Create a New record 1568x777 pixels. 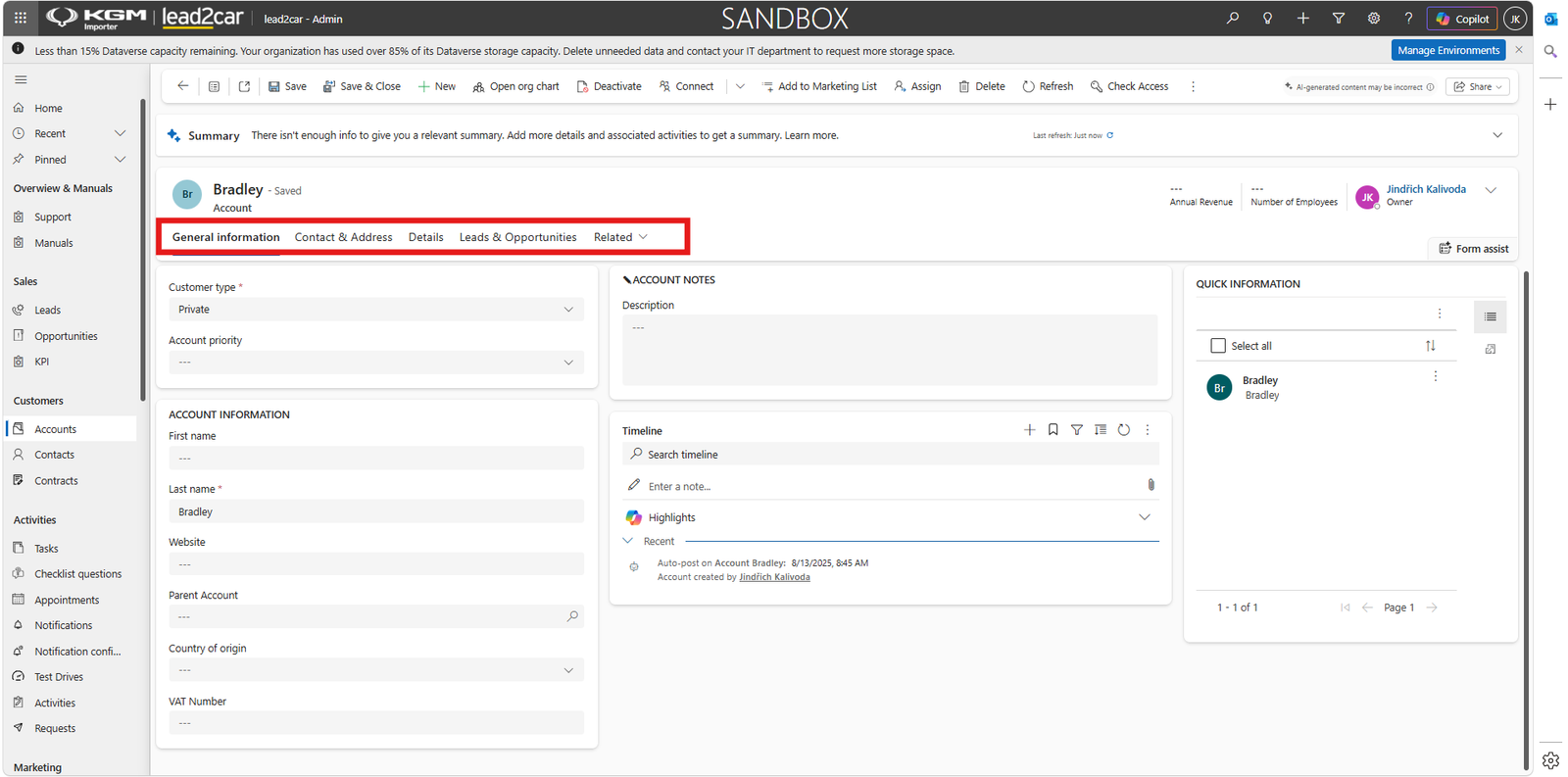point(437,86)
